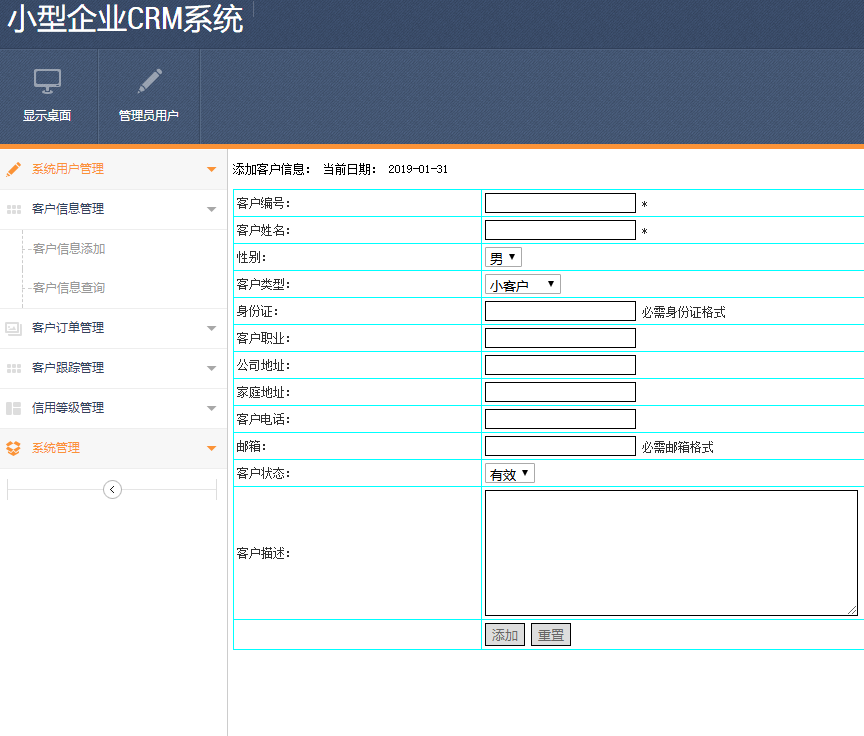Click the 管理员用户 pencil icon
The height and width of the screenshot is (736, 864).
click(149, 82)
